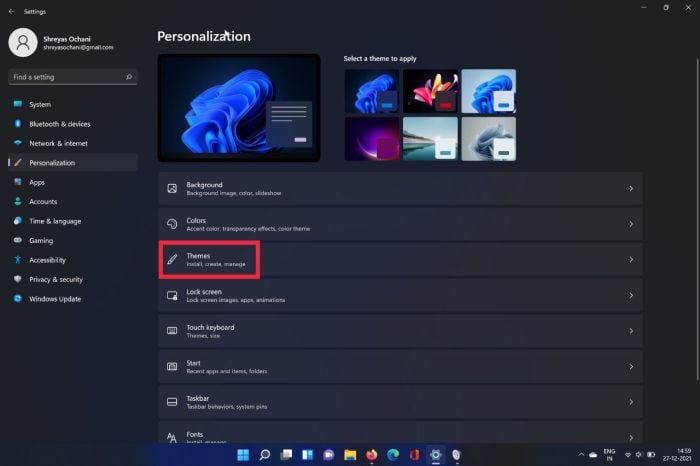This screenshot has width=700, height=466.
Task: Click the Themes paintbrush icon
Action: coord(172,259)
